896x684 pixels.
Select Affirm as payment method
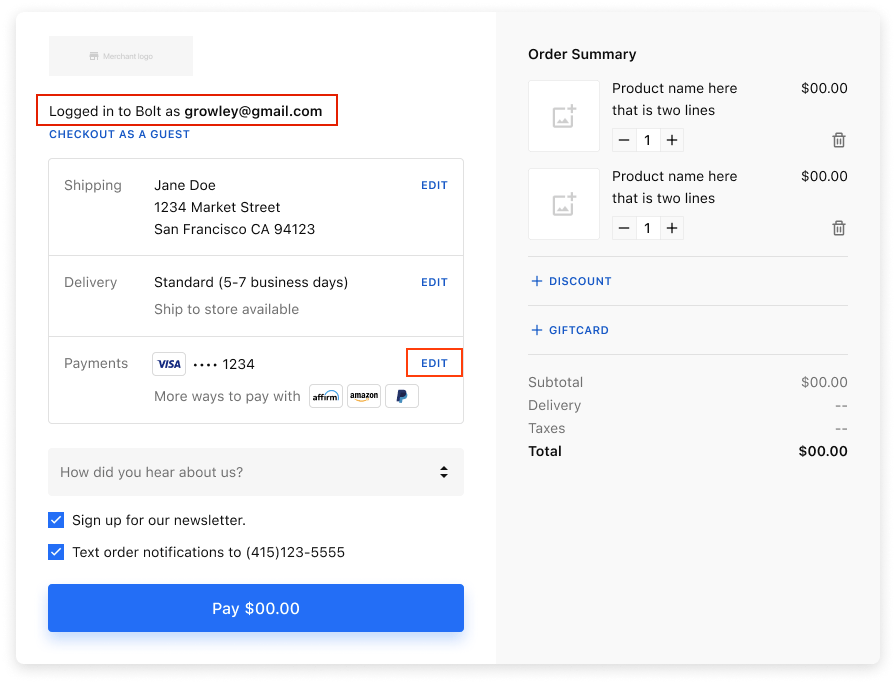(x=325, y=396)
